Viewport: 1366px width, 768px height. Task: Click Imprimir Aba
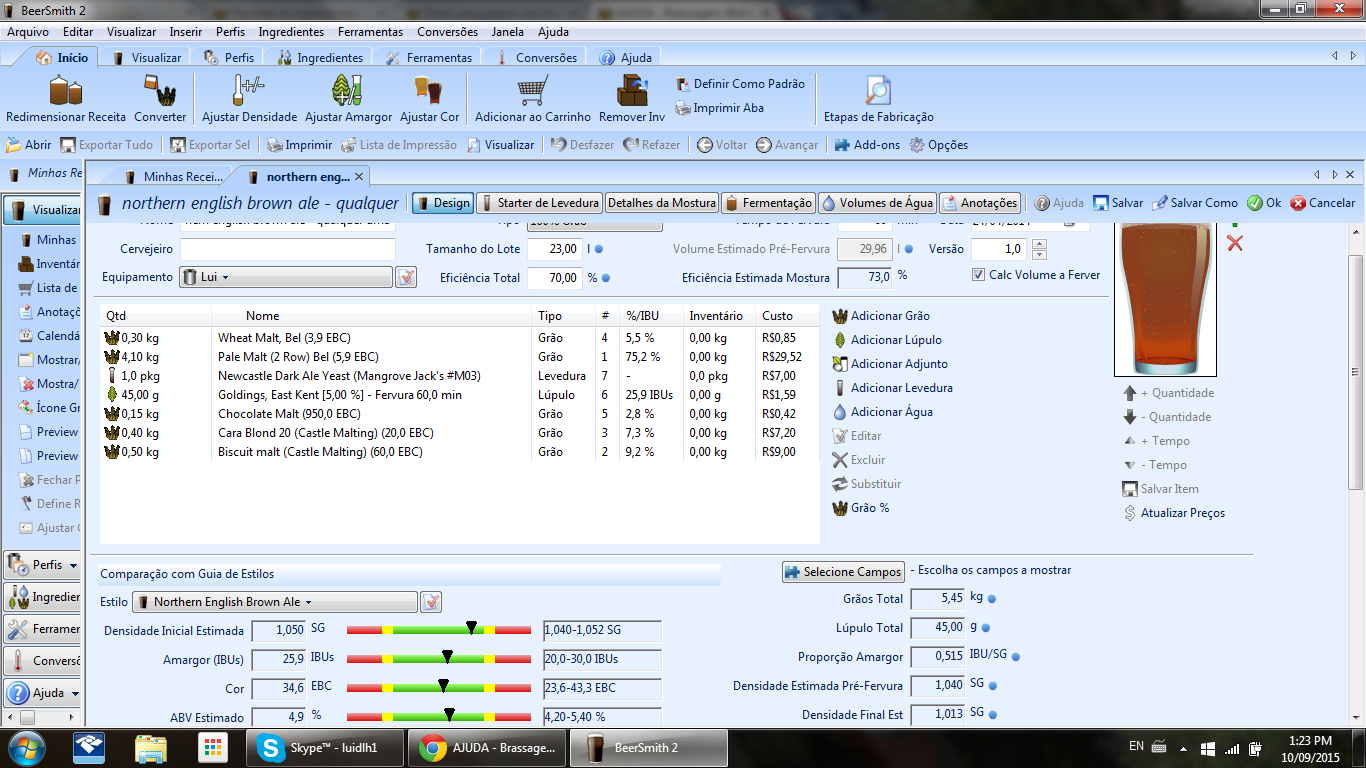click(x=719, y=108)
